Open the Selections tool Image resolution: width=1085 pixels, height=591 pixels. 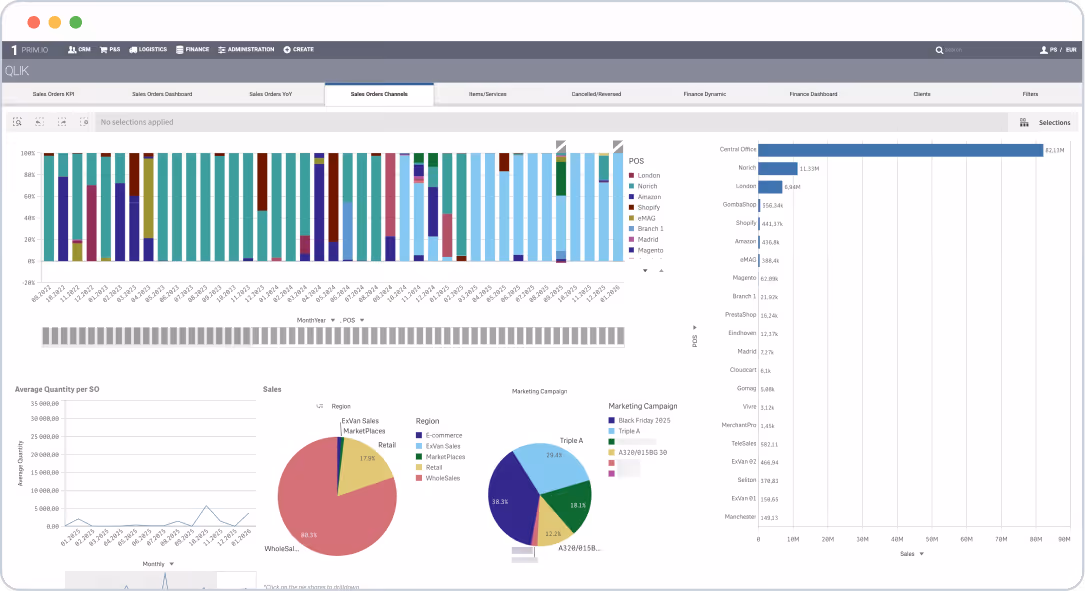[1045, 122]
